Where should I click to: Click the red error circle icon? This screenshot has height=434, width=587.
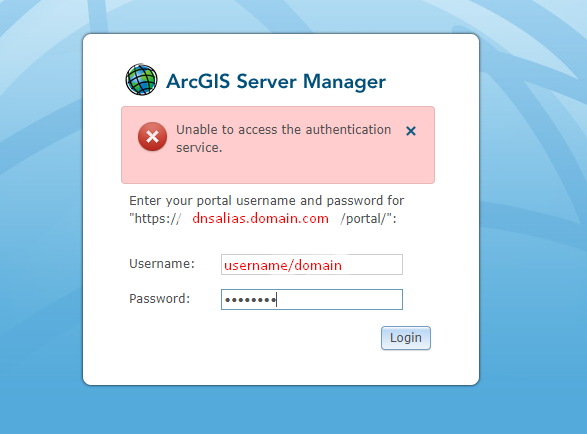[x=152, y=137]
